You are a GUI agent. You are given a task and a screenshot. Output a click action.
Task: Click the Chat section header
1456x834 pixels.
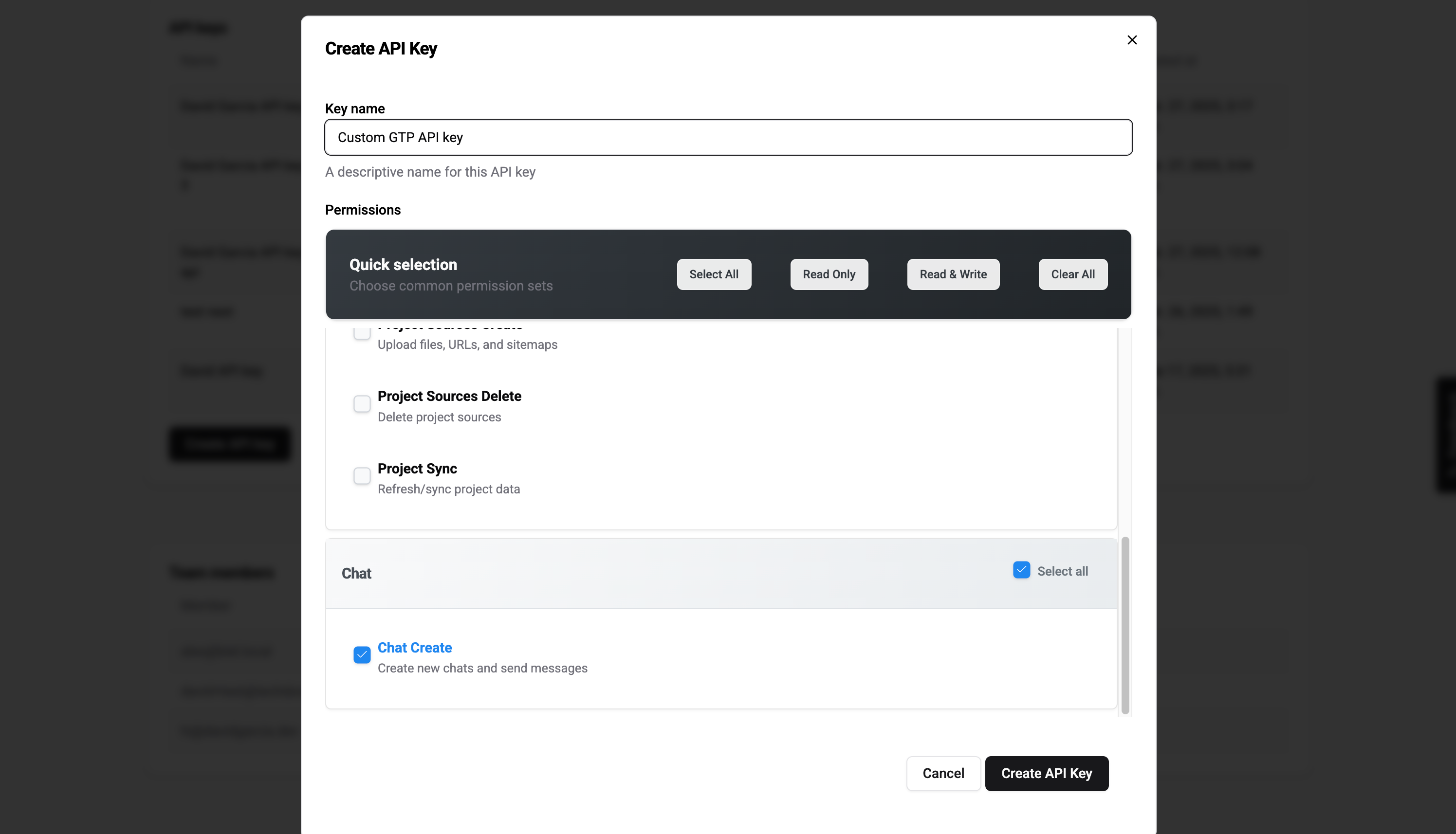pyautogui.click(x=356, y=573)
